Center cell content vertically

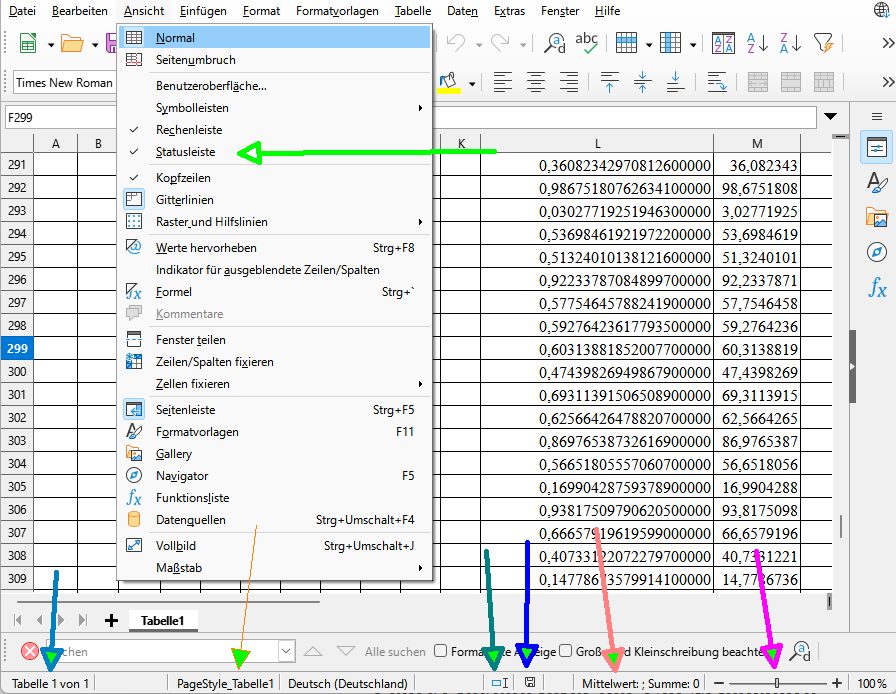[x=643, y=82]
